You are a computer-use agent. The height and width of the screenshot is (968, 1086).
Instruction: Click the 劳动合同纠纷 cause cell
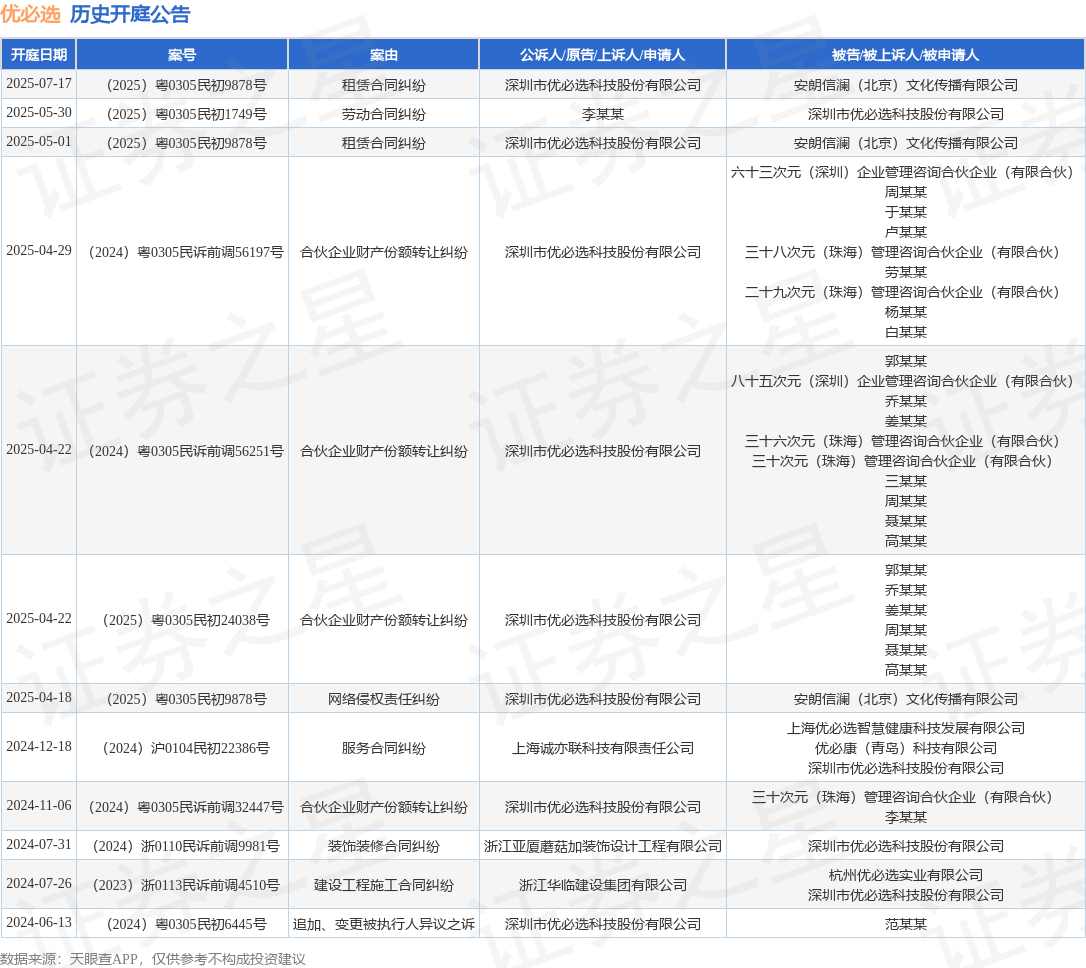pyautogui.click(x=384, y=114)
